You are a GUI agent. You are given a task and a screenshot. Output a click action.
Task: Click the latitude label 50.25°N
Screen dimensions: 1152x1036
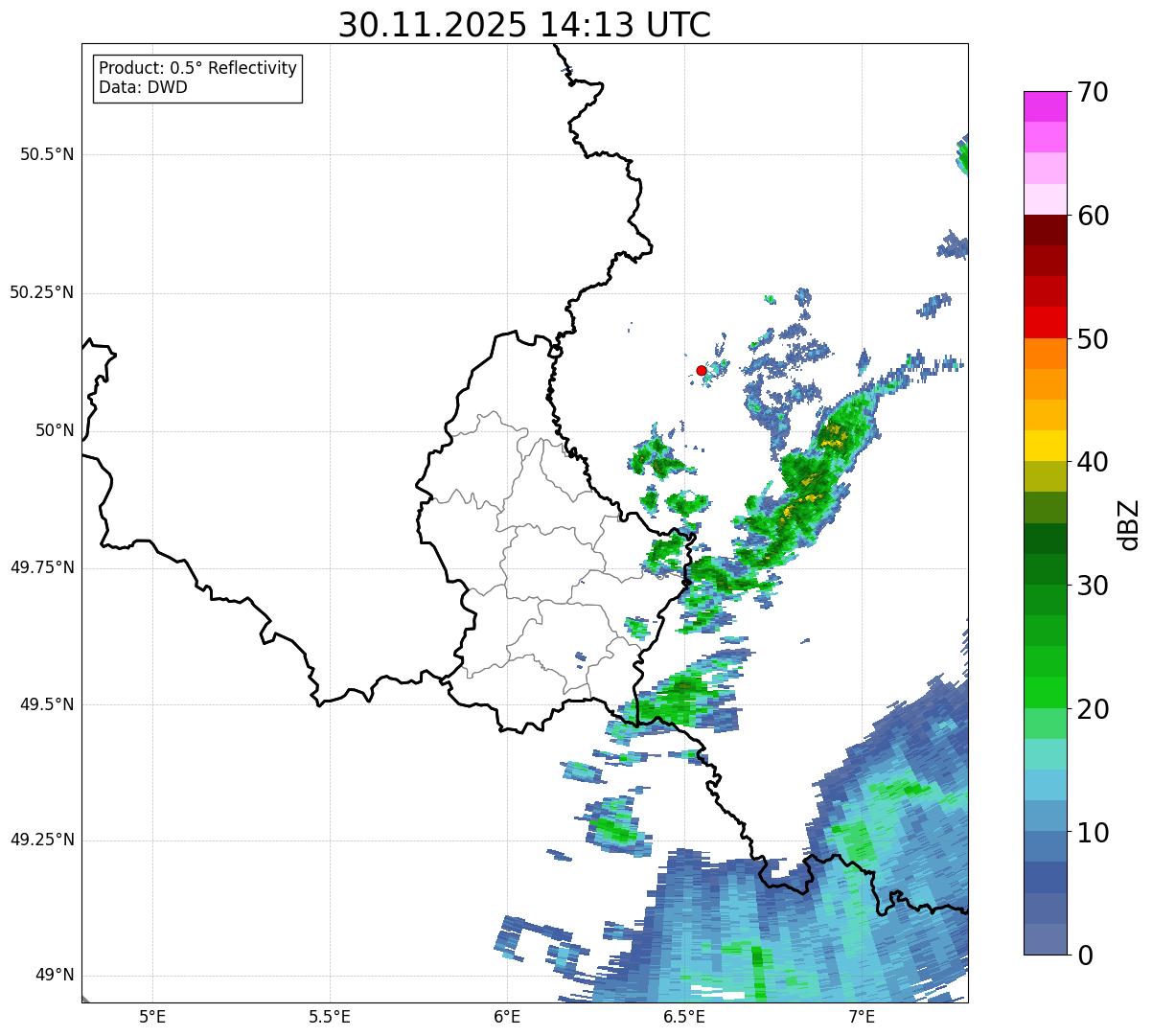tap(42, 292)
